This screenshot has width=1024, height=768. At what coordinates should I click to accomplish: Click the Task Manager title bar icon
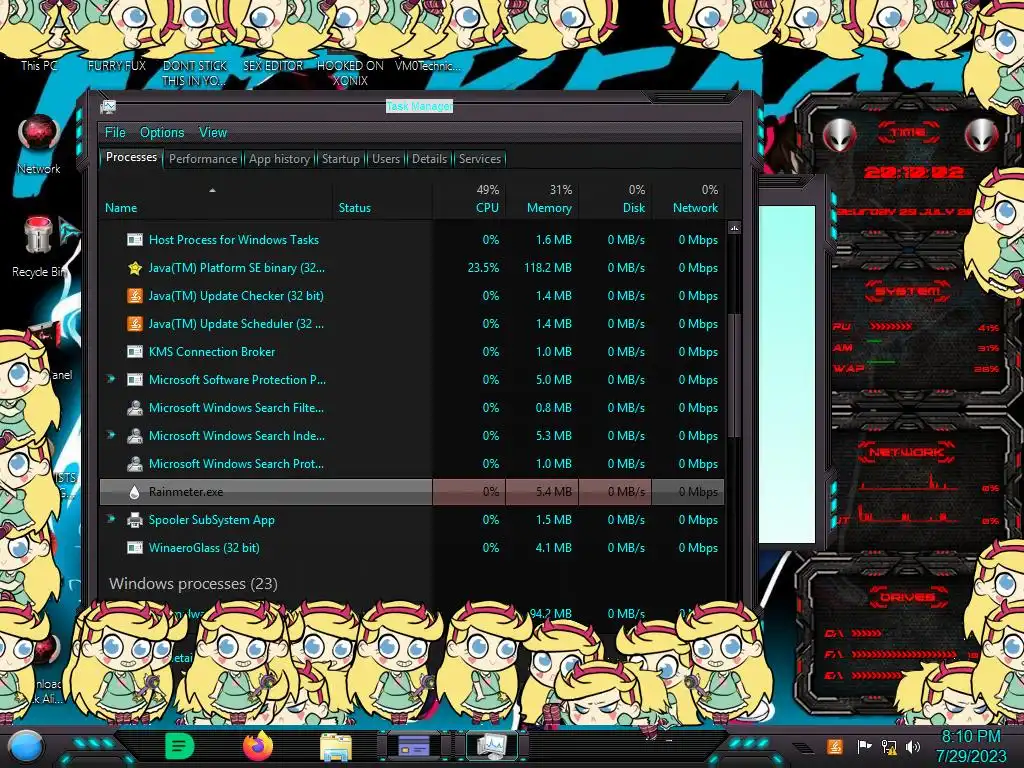[108, 106]
